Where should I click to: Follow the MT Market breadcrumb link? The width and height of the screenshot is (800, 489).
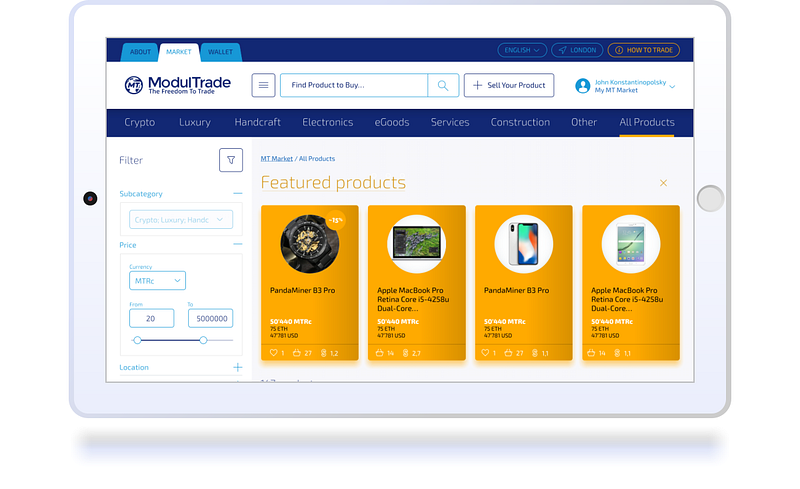click(x=277, y=159)
